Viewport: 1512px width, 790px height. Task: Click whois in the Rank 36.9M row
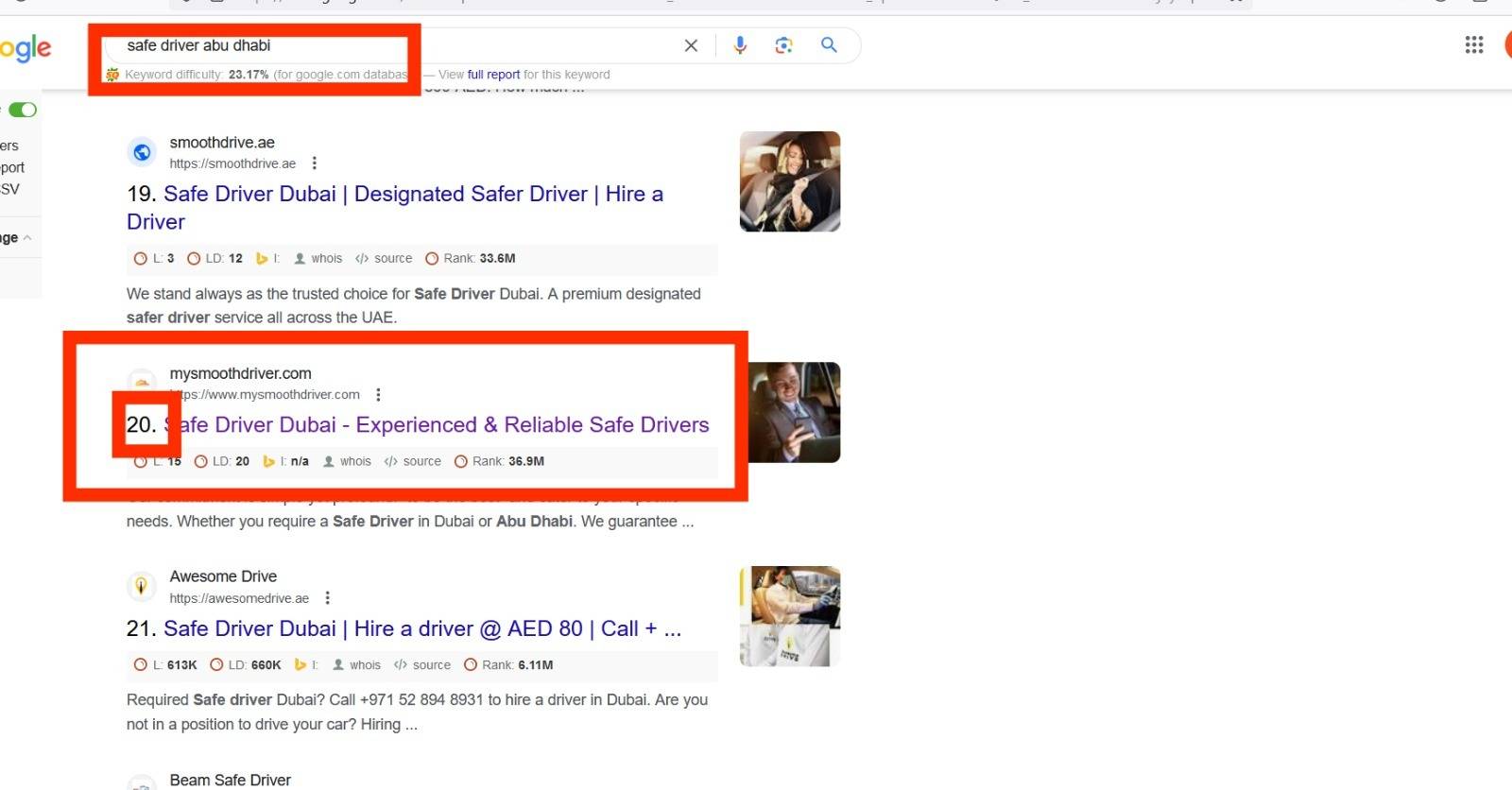[347, 461]
